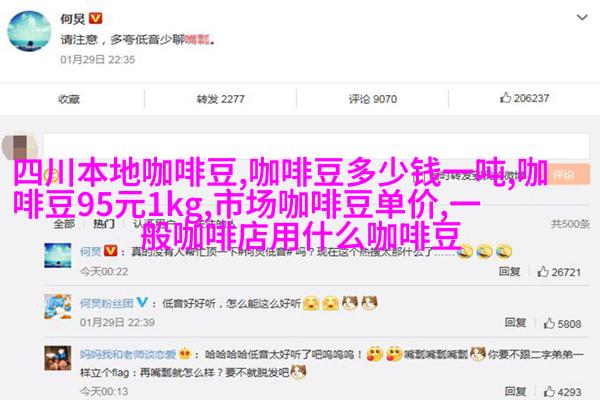Submit with the orange 评论 button
The width and height of the screenshot is (600, 400).
click(x=568, y=175)
